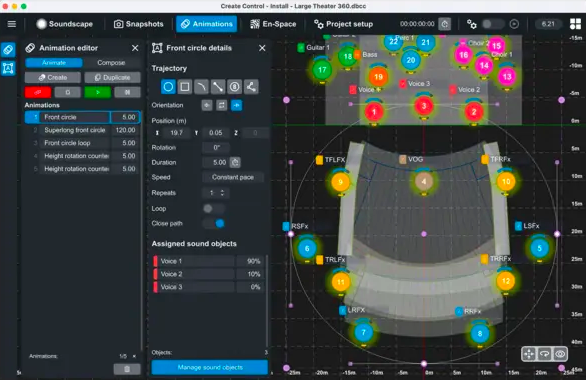The height and width of the screenshot is (380, 586).
Task: Click the Duplicate button
Action: click(112, 77)
